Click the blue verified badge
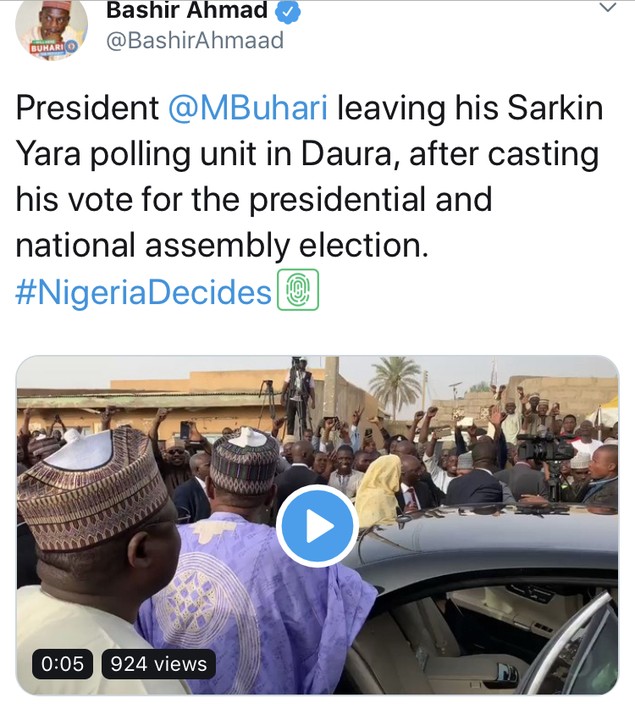635x720 pixels. coord(291,11)
